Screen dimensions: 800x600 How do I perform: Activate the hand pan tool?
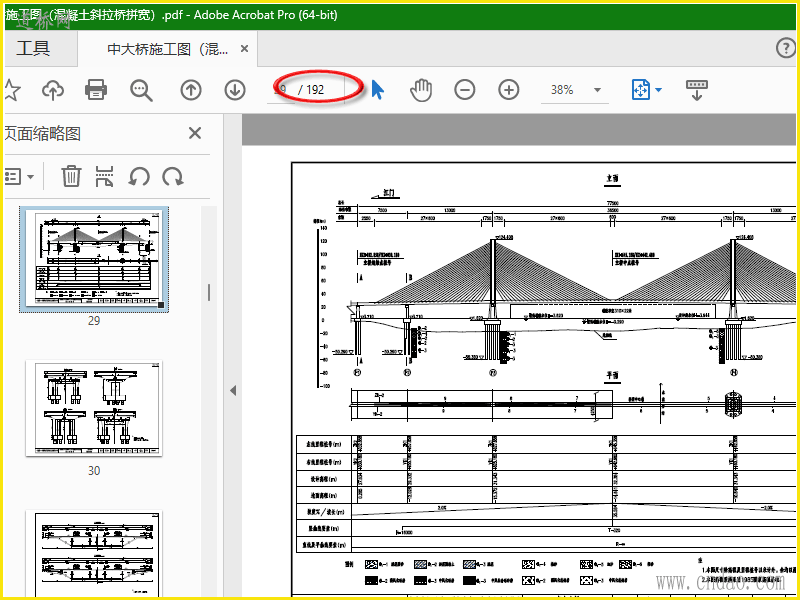[x=421, y=90]
